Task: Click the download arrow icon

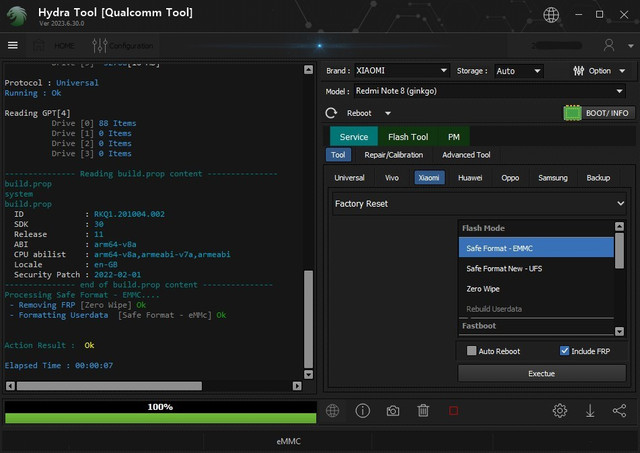Action: point(590,411)
